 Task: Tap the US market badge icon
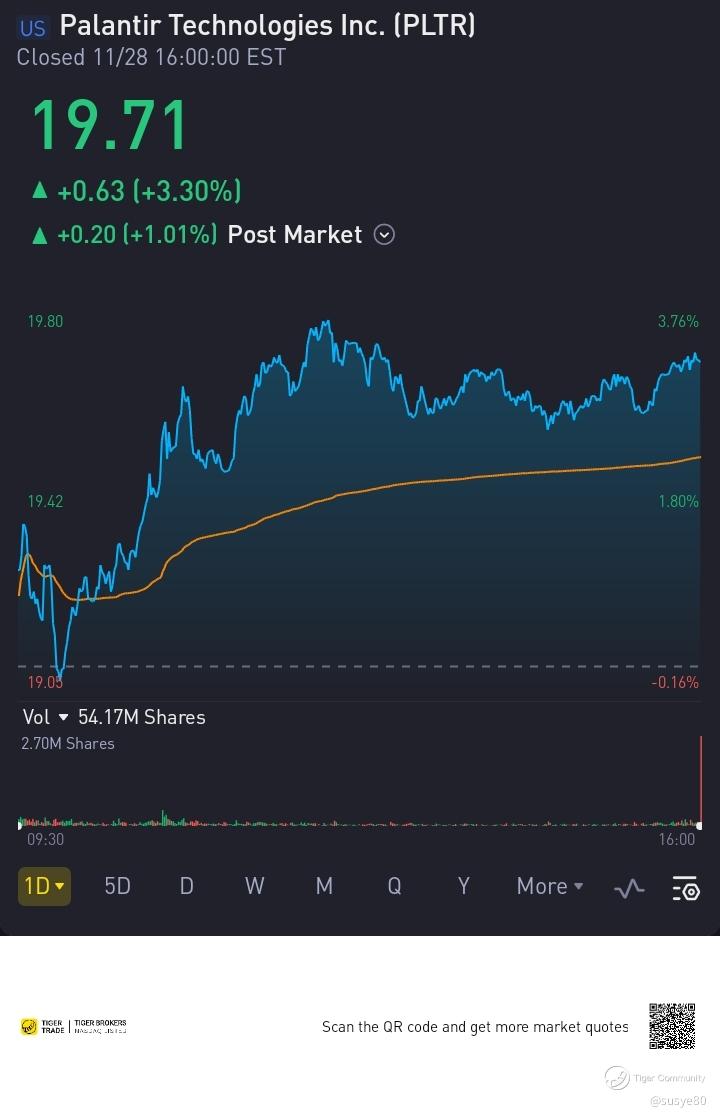pyautogui.click(x=32, y=28)
